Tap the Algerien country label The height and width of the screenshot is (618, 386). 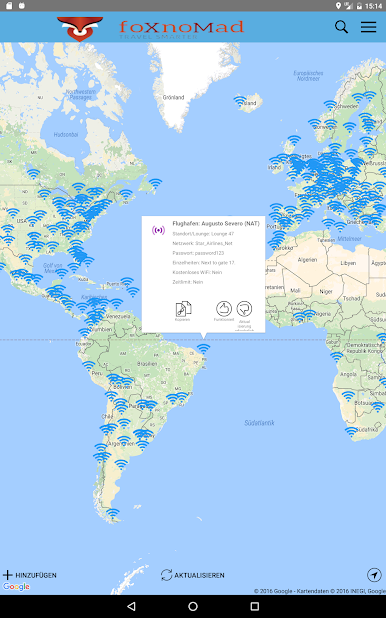307,260
